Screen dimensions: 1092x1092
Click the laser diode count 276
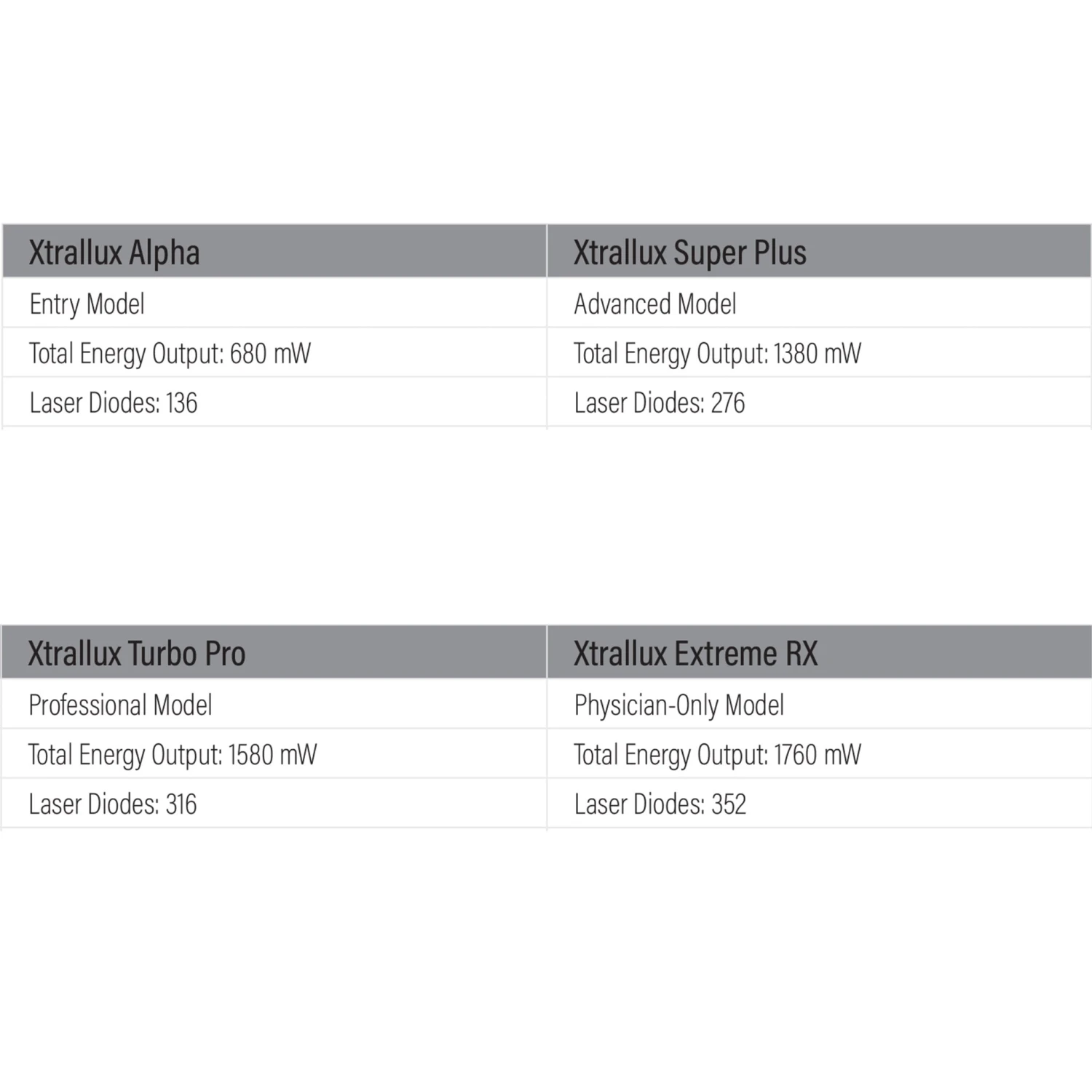[727, 403]
